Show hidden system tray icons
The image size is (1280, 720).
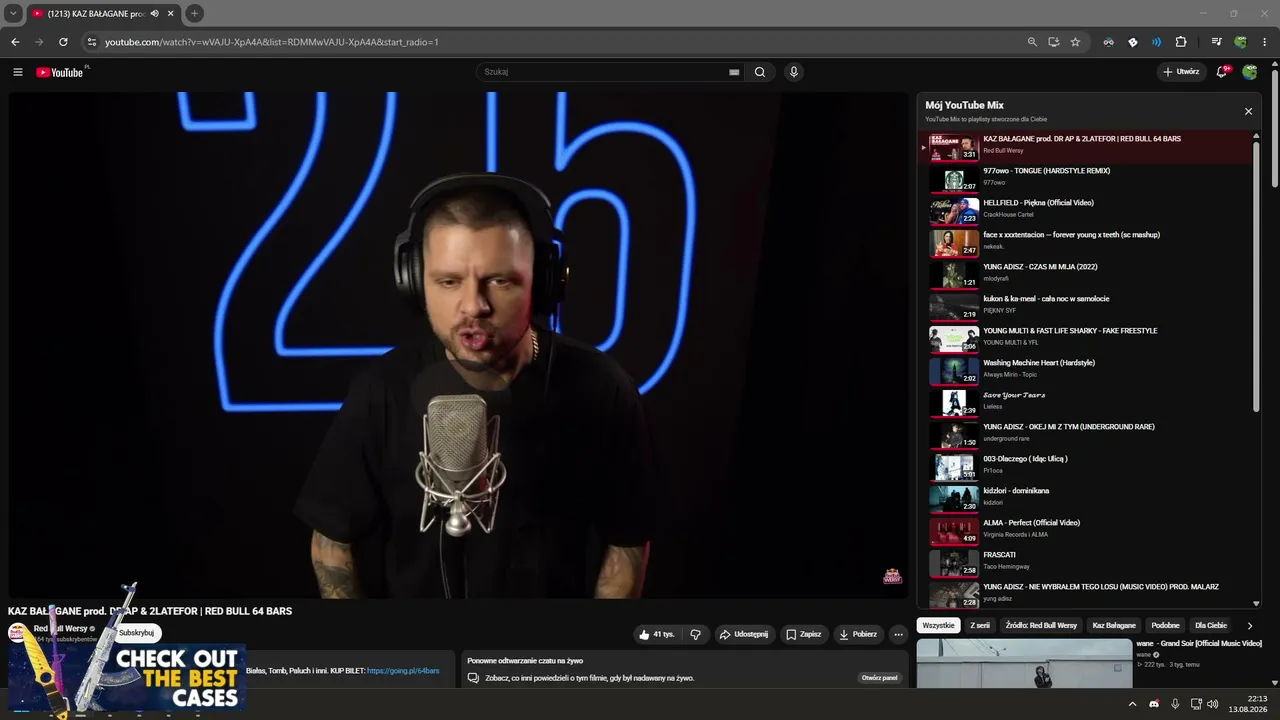pyautogui.click(x=1132, y=704)
